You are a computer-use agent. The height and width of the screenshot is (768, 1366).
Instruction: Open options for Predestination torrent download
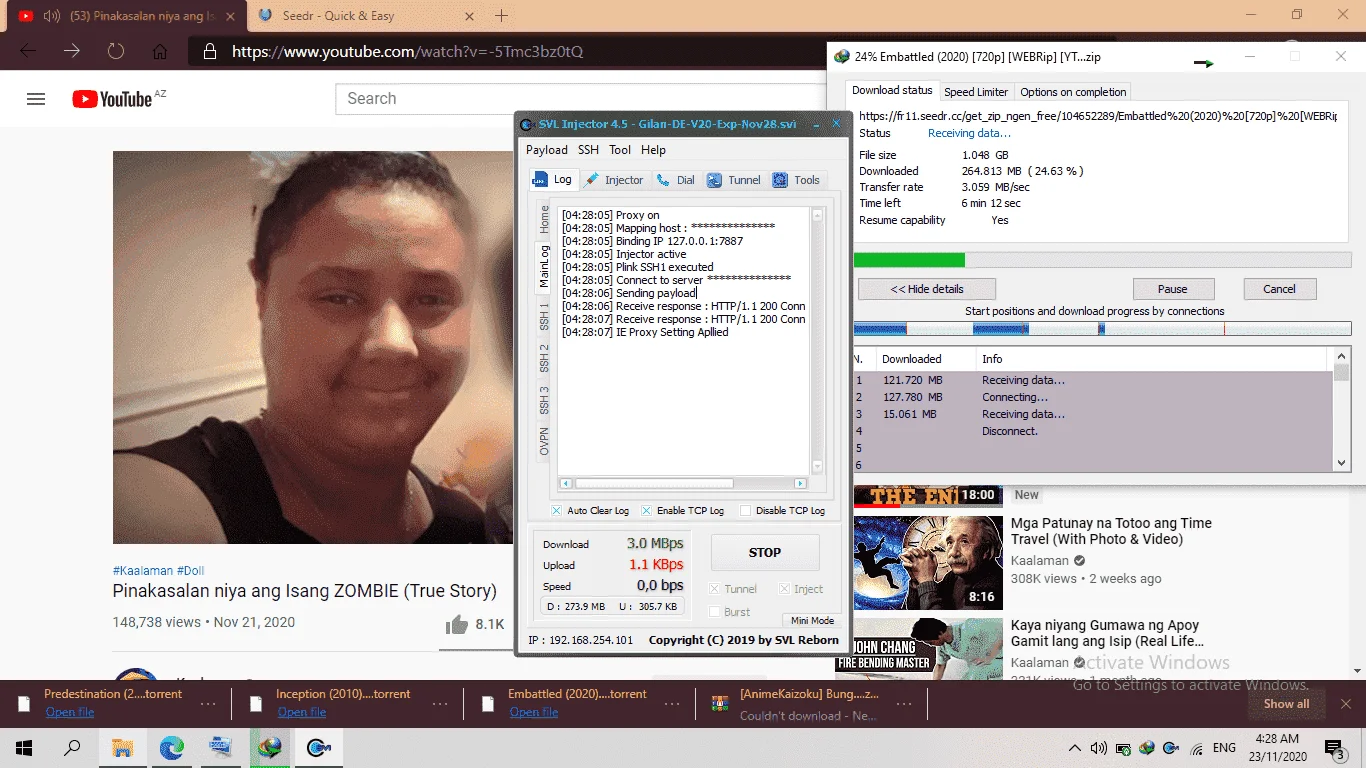point(208,704)
